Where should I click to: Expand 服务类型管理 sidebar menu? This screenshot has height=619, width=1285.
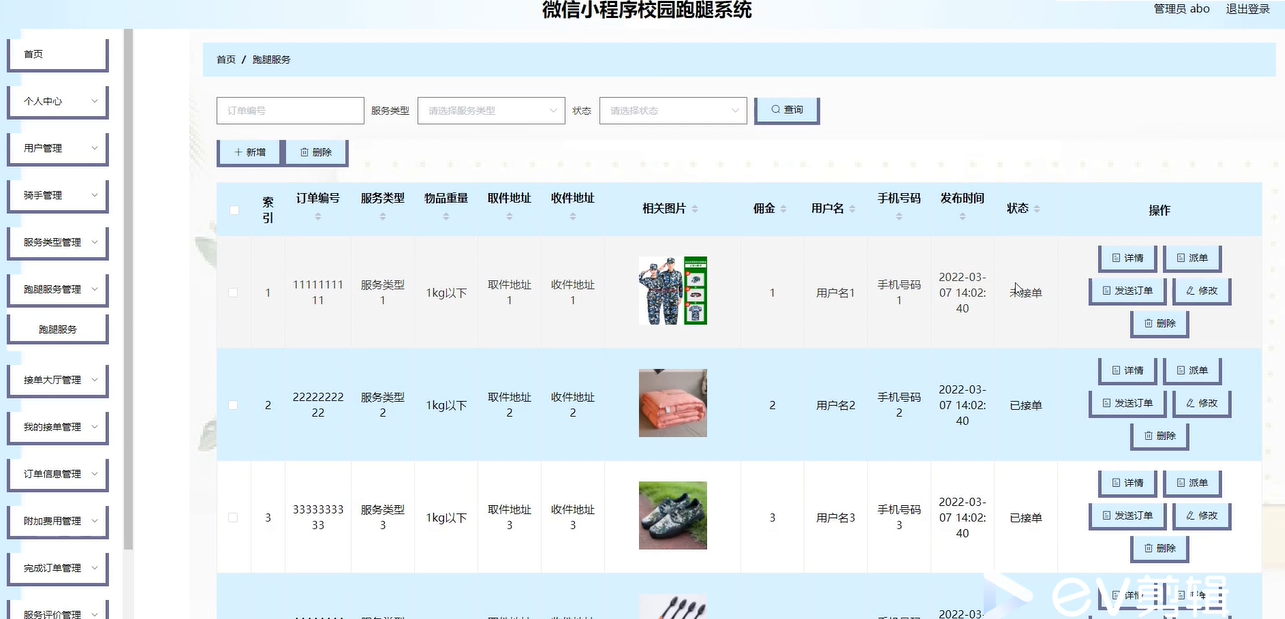[x=57, y=242]
